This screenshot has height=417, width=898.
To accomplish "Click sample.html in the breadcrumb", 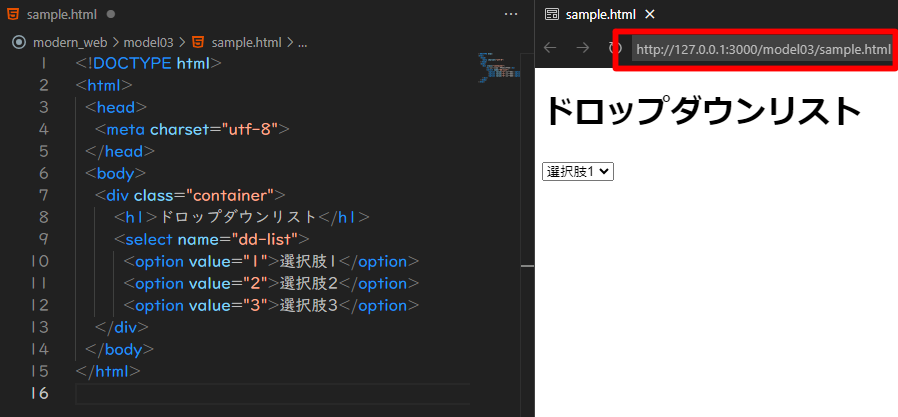I will [246, 42].
